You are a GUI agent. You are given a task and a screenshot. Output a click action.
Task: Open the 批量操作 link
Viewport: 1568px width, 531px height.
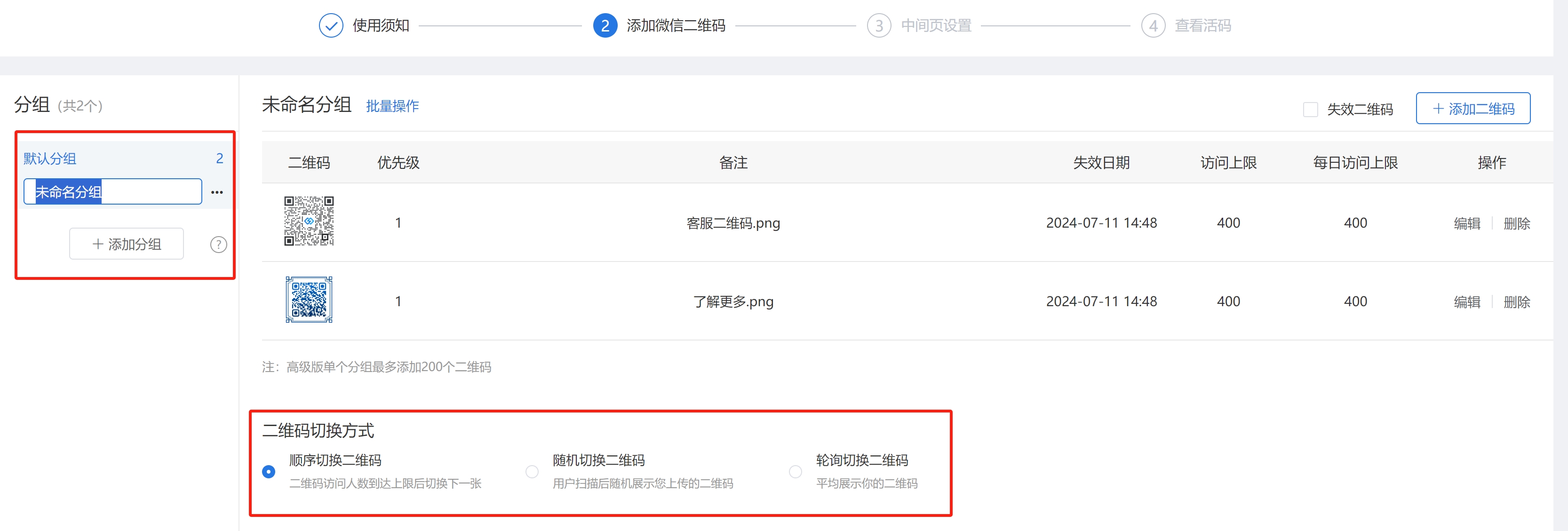[x=393, y=106]
